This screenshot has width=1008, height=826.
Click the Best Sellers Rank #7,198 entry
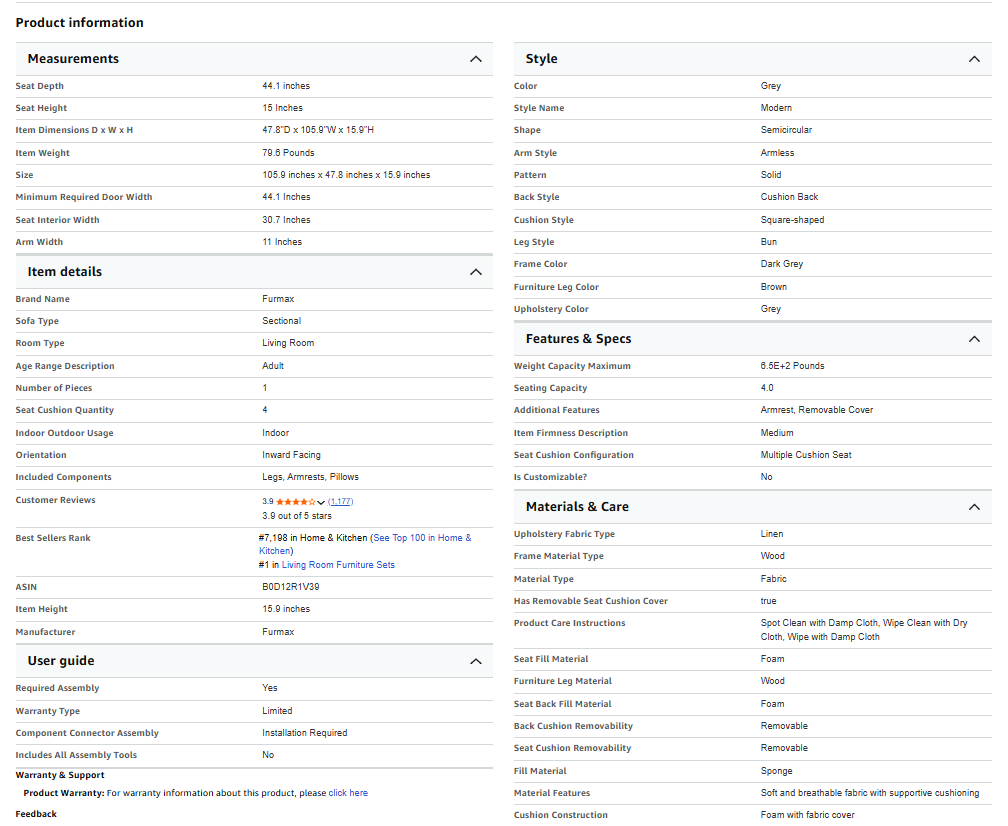(311, 537)
